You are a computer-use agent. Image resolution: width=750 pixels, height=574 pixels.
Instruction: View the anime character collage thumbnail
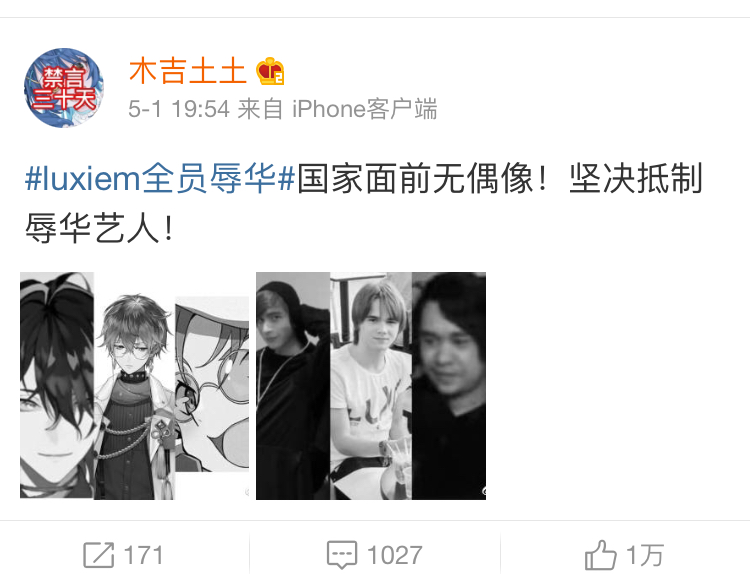pyautogui.click(x=134, y=386)
